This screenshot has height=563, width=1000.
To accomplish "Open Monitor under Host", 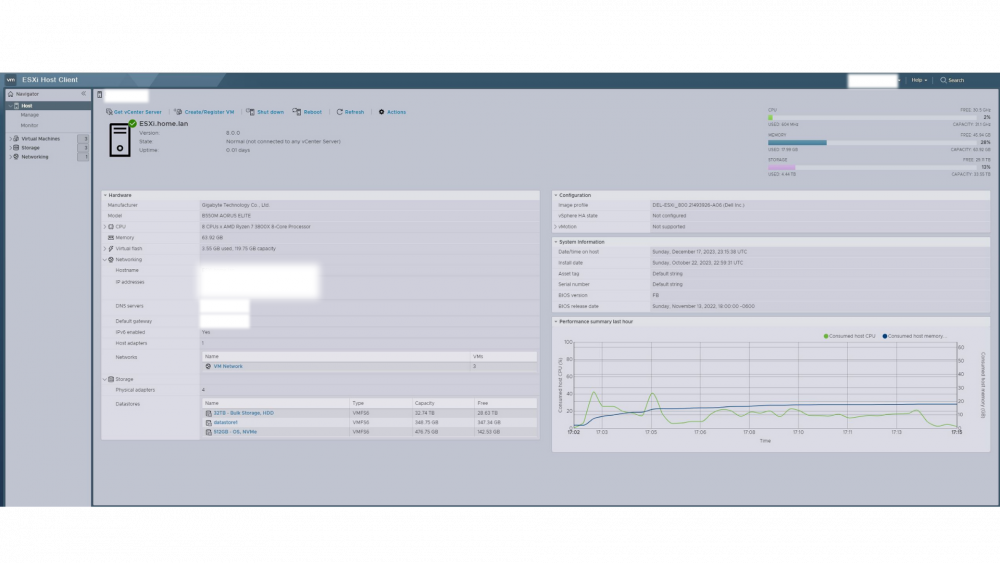I will (29, 125).
